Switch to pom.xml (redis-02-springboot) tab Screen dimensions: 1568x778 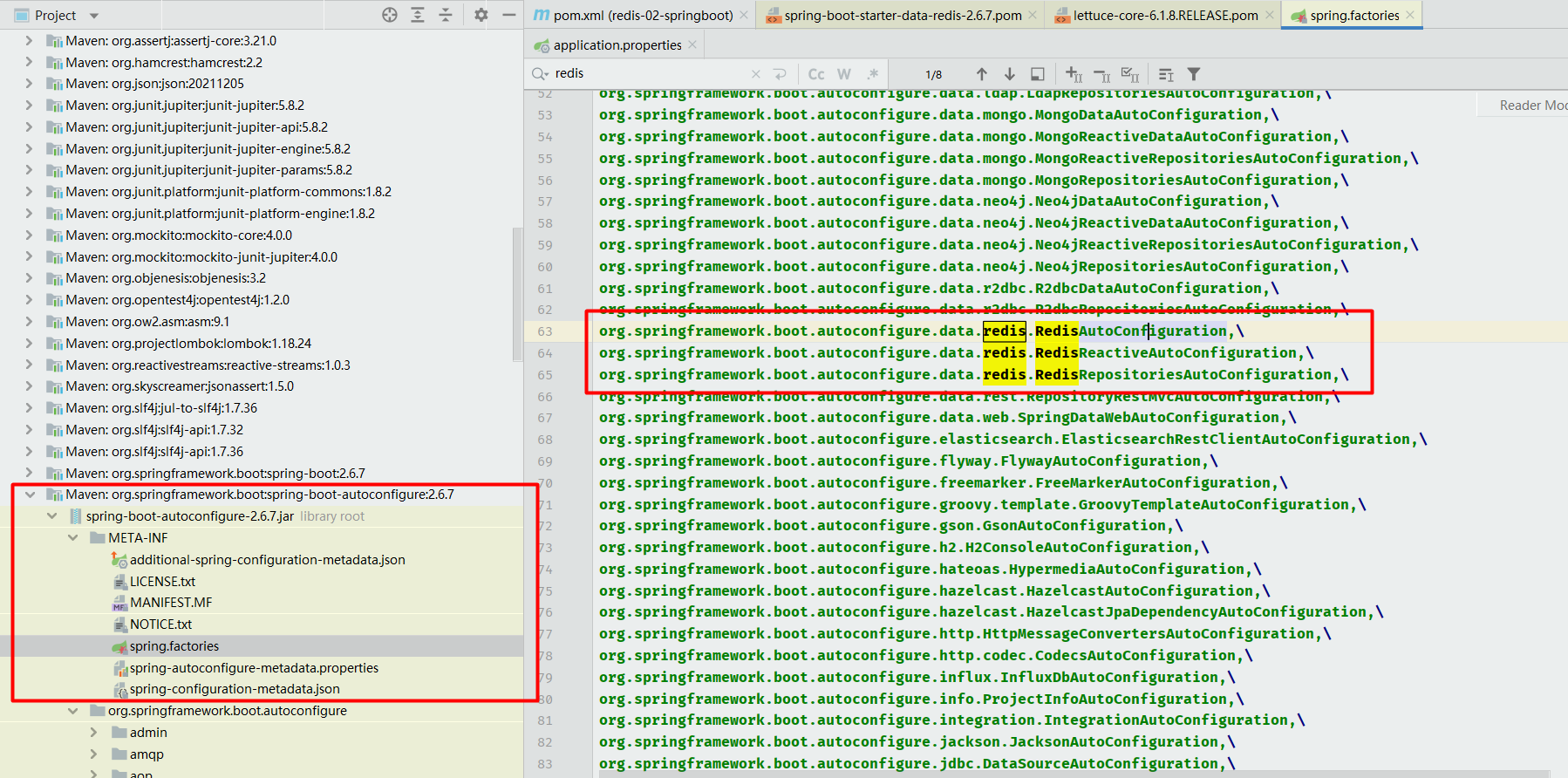tap(642, 16)
